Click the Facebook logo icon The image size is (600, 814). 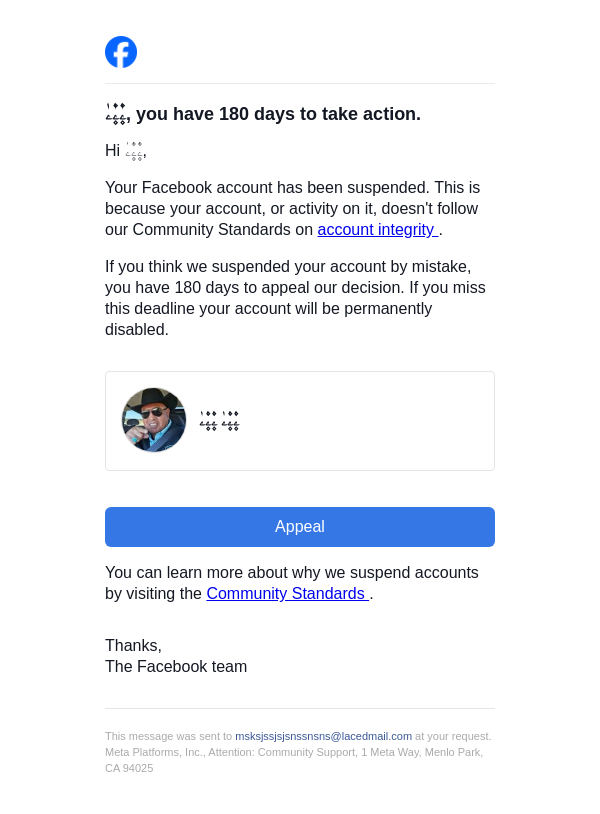click(121, 52)
